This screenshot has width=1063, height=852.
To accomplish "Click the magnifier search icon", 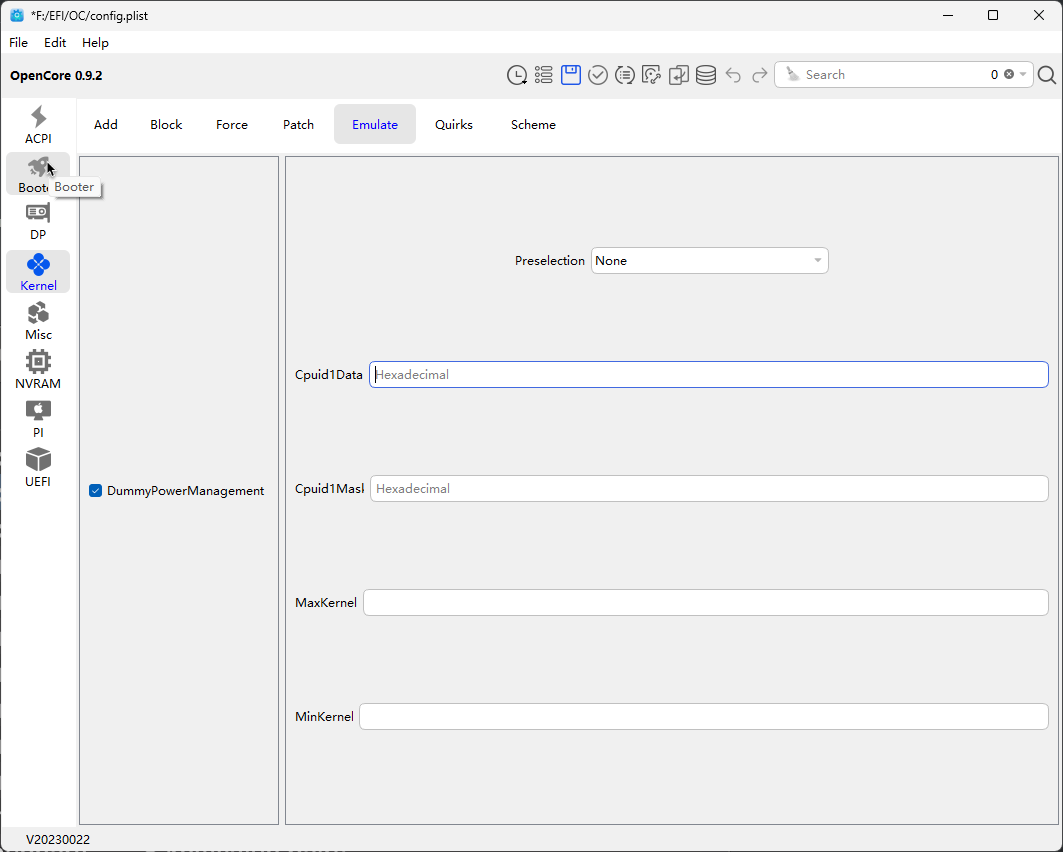I will [x=1047, y=75].
